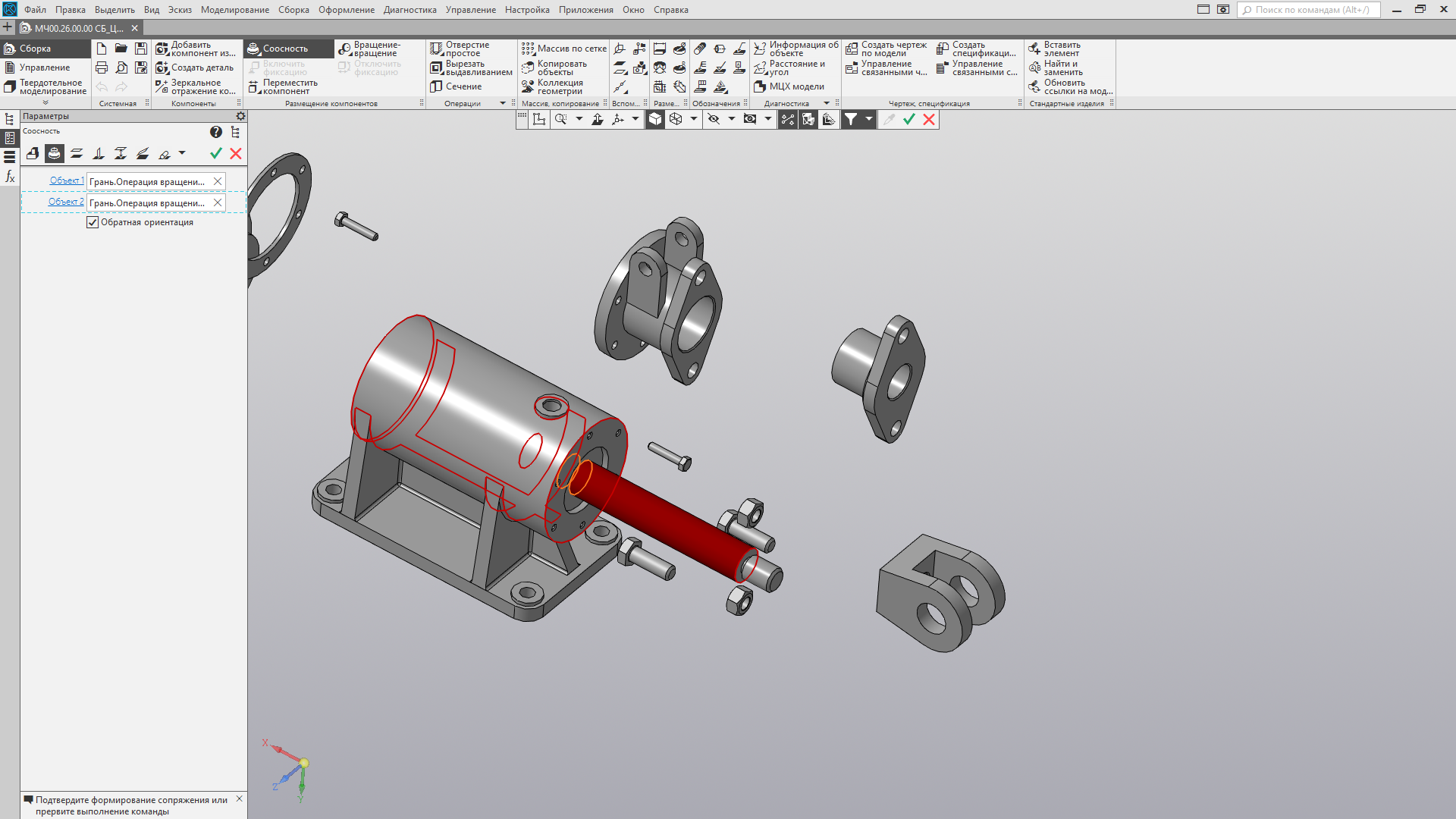Click Создать чертеж по модели button

click(886, 49)
